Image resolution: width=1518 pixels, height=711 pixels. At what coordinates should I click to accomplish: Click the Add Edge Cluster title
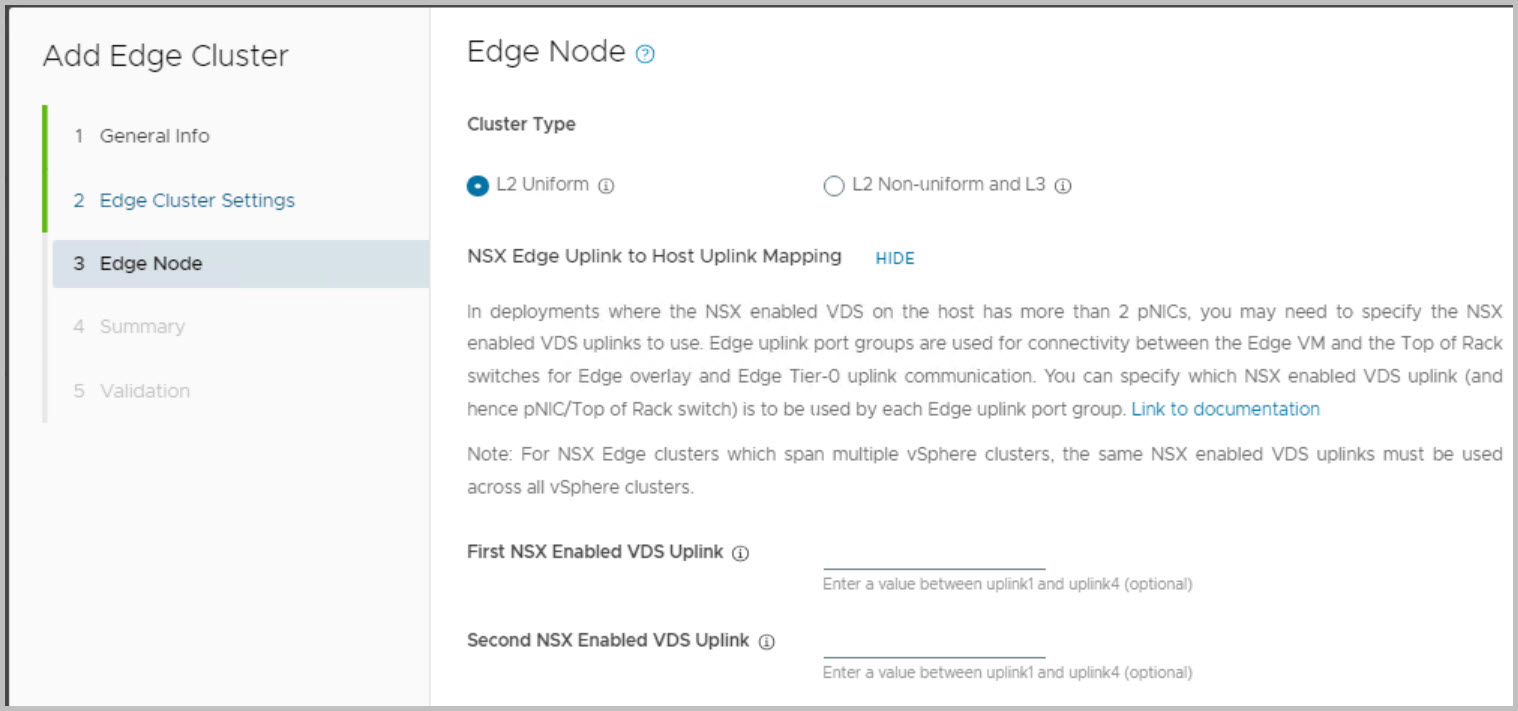[x=165, y=56]
